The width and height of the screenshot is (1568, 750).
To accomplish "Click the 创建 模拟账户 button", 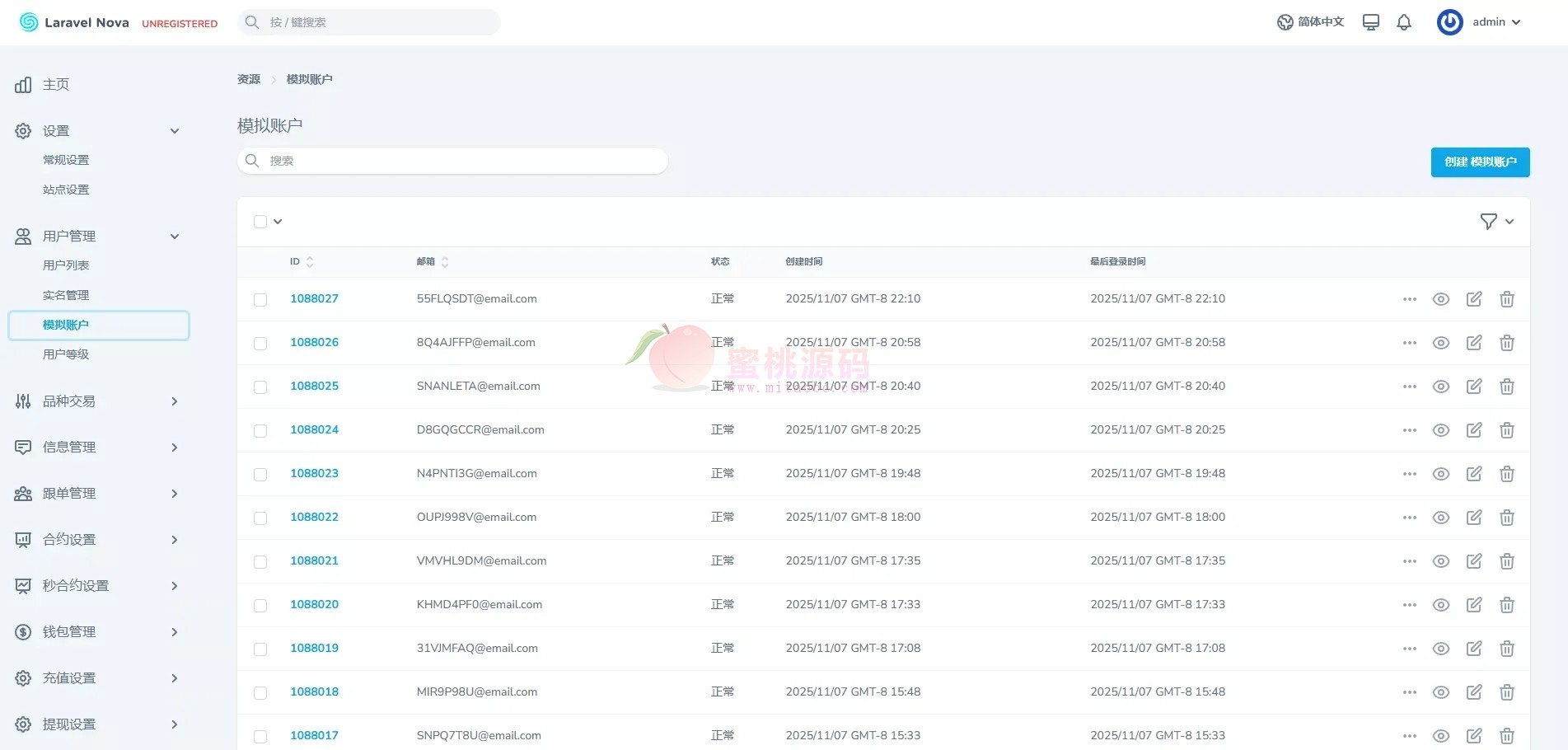I will [x=1480, y=162].
